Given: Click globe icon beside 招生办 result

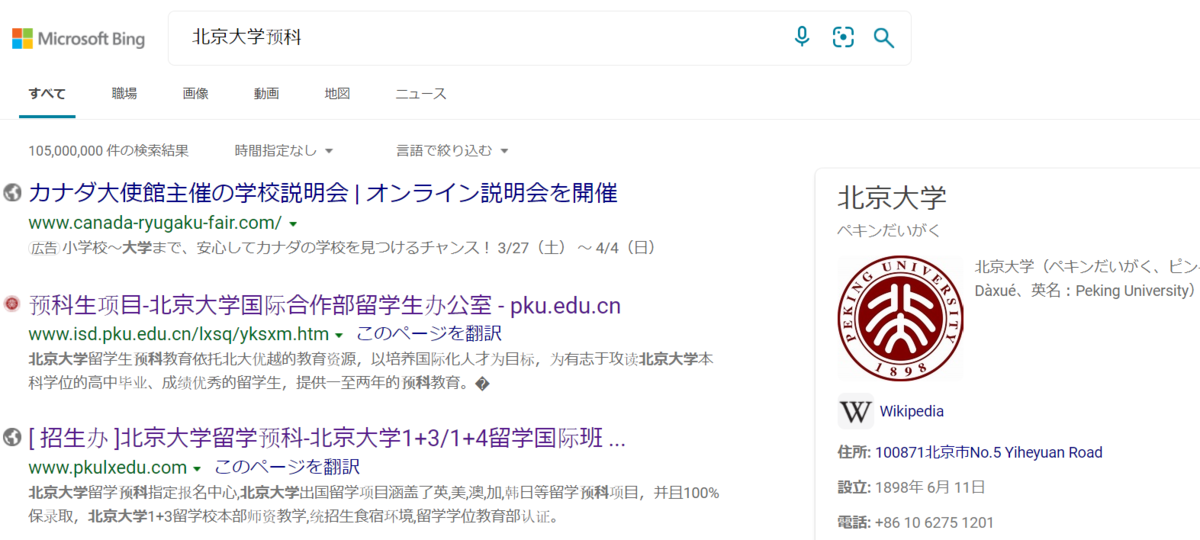Looking at the screenshot, I should tap(13, 437).
